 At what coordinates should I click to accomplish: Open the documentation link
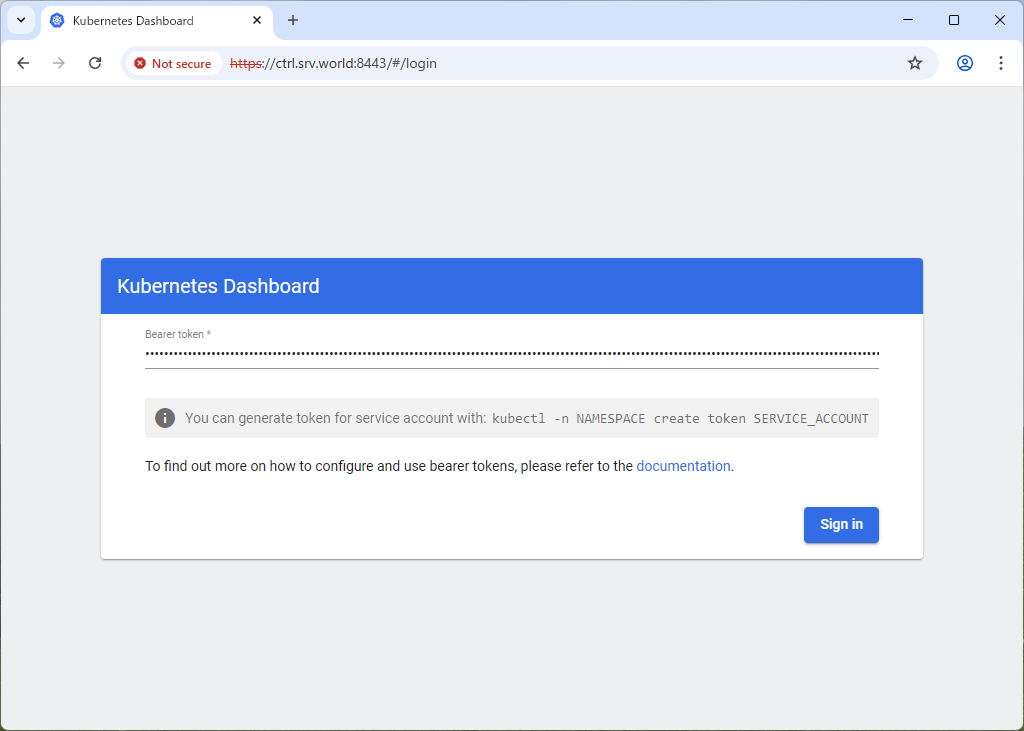pos(683,466)
